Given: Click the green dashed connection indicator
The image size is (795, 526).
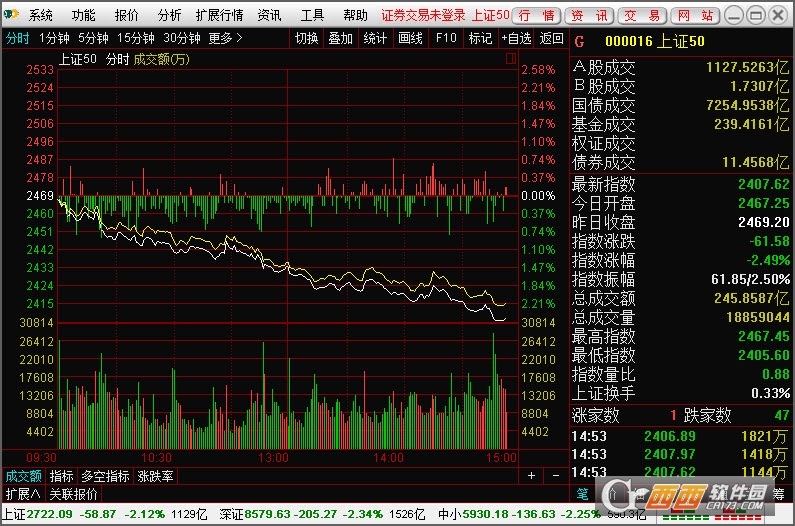Looking at the screenshot, I should click(685, 517).
